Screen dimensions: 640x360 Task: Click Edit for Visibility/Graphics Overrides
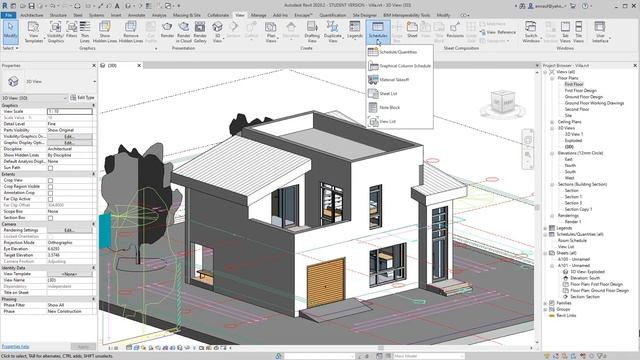(69, 136)
